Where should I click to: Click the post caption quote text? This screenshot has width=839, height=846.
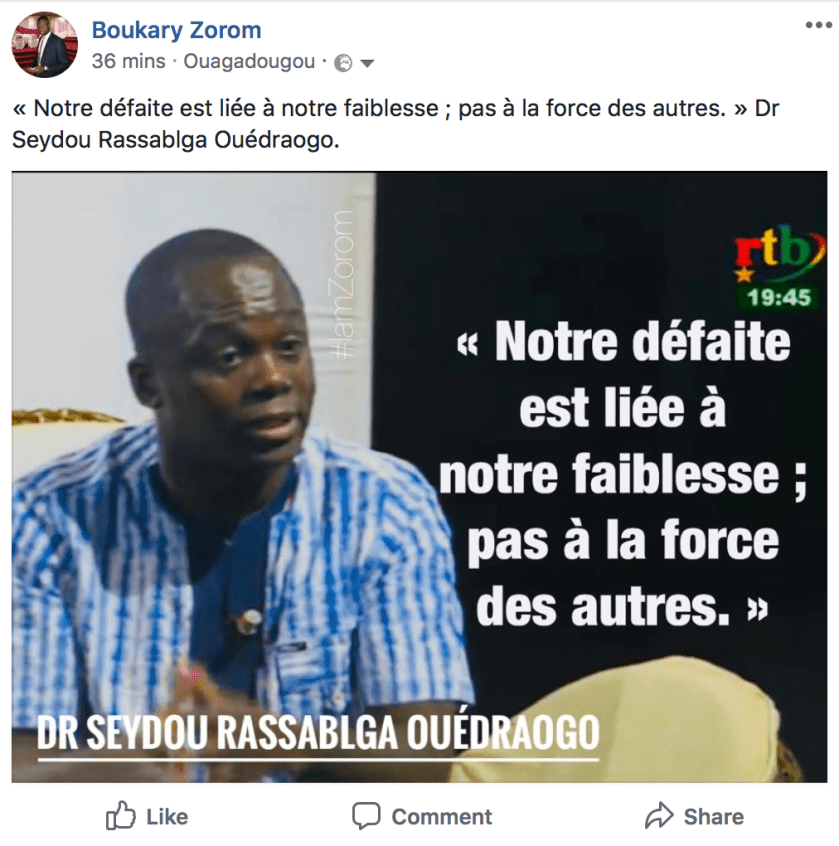tap(395, 124)
